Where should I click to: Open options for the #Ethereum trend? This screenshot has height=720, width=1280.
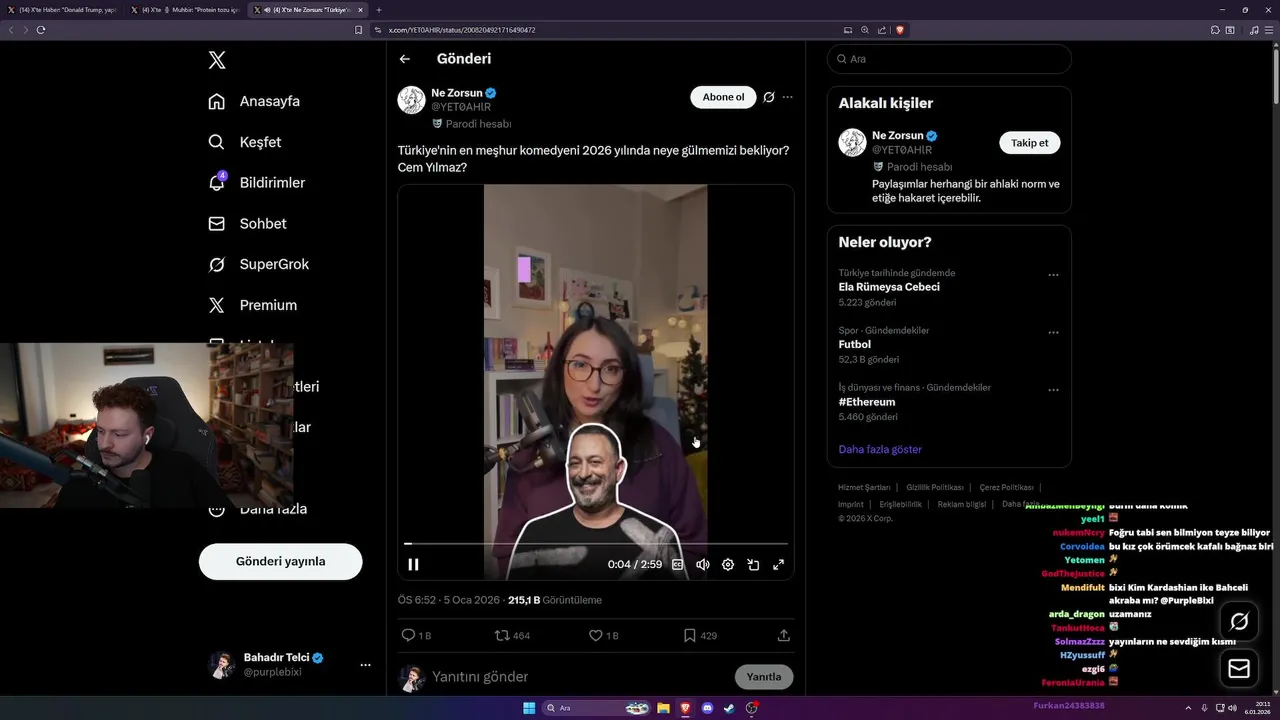(1053, 390)
